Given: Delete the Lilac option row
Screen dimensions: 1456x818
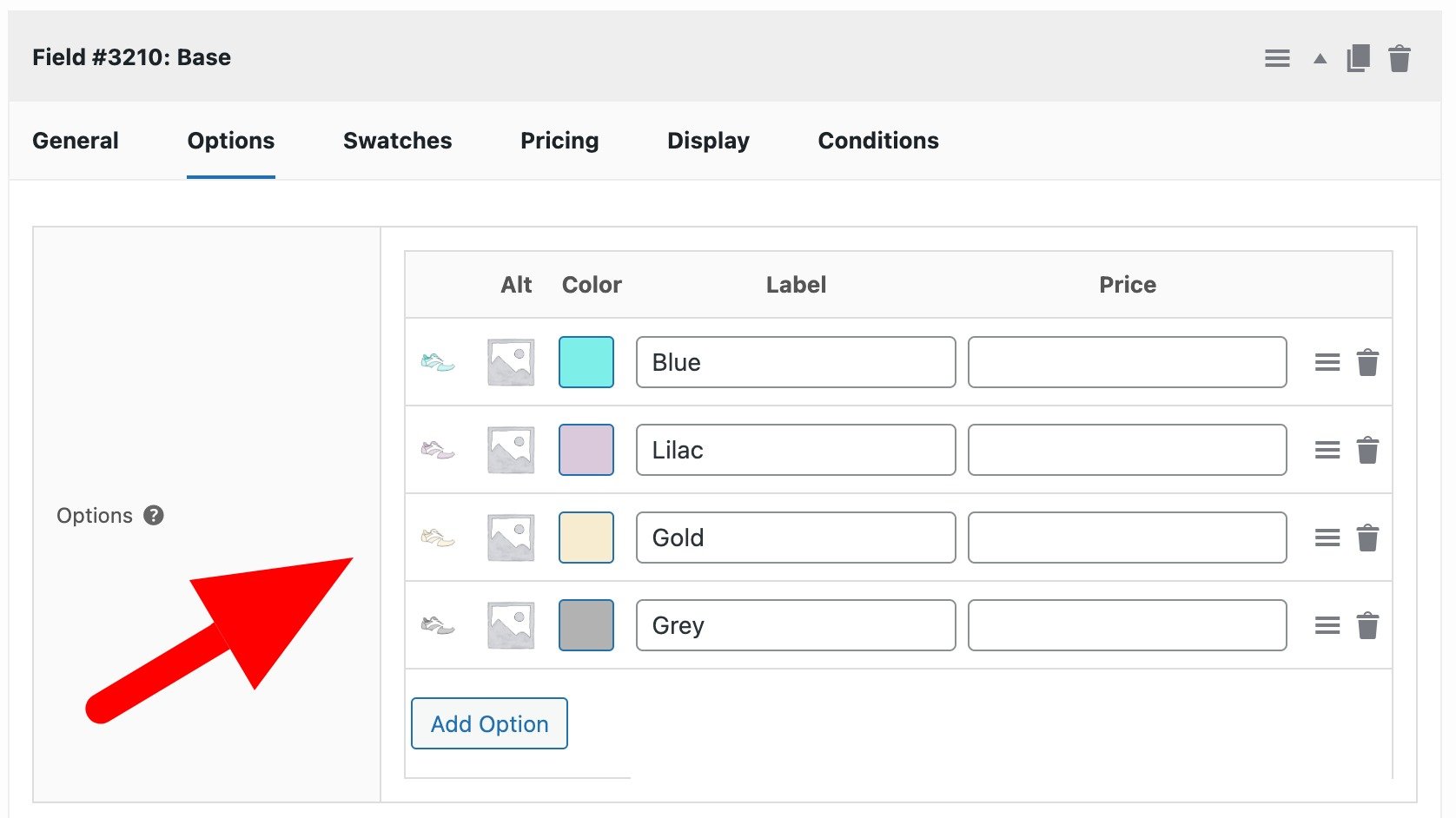Looking at the screenshot, I should pyautogui.click(x=1368, y=450).
